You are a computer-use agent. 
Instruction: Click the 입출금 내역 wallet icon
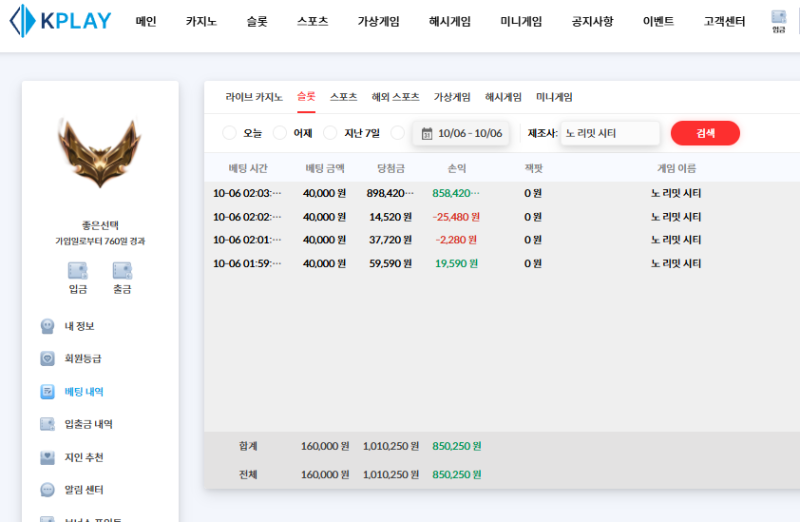tap(47, 424)
